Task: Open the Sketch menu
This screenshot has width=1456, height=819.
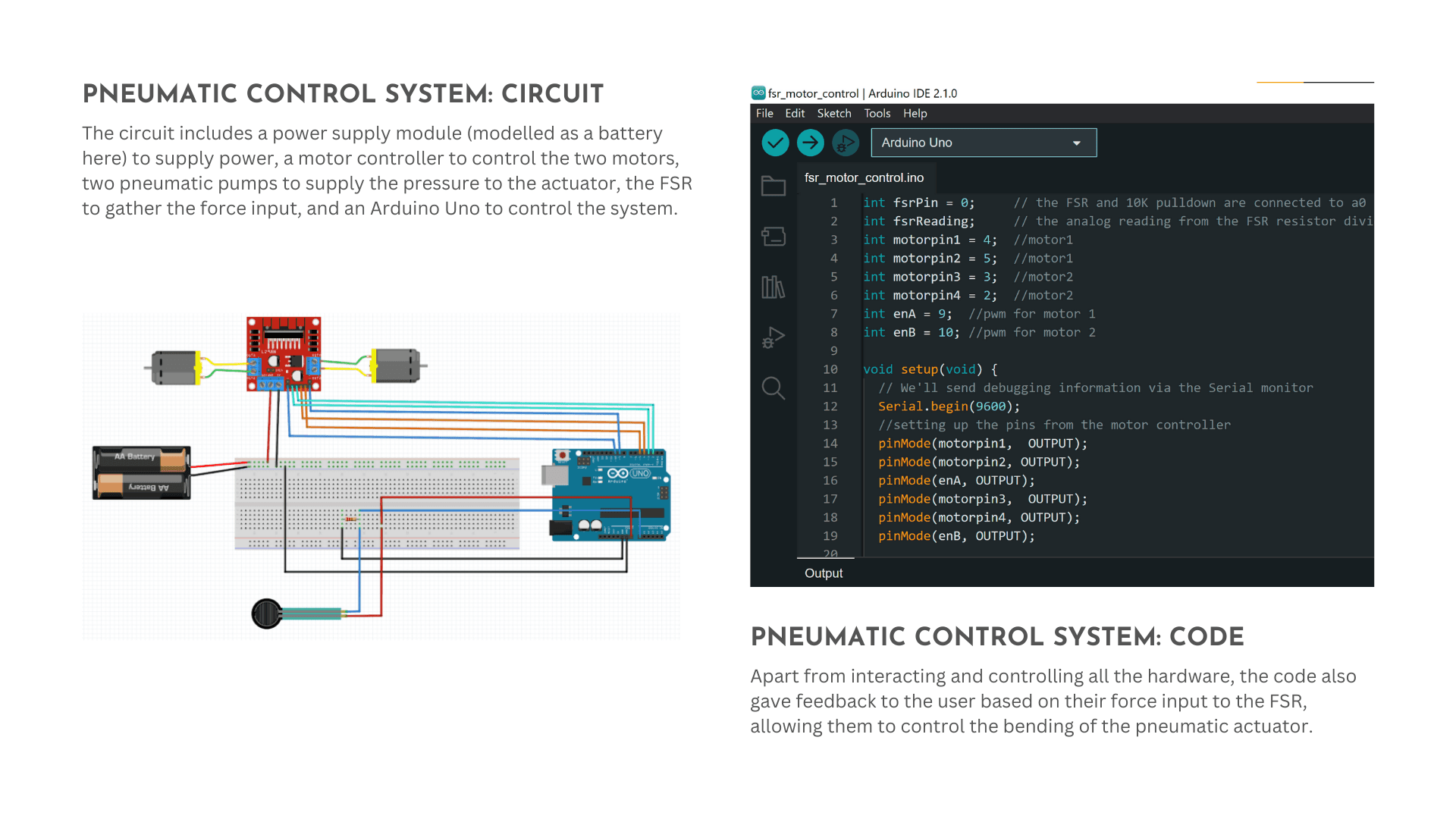Action: [x=833, y=113]
